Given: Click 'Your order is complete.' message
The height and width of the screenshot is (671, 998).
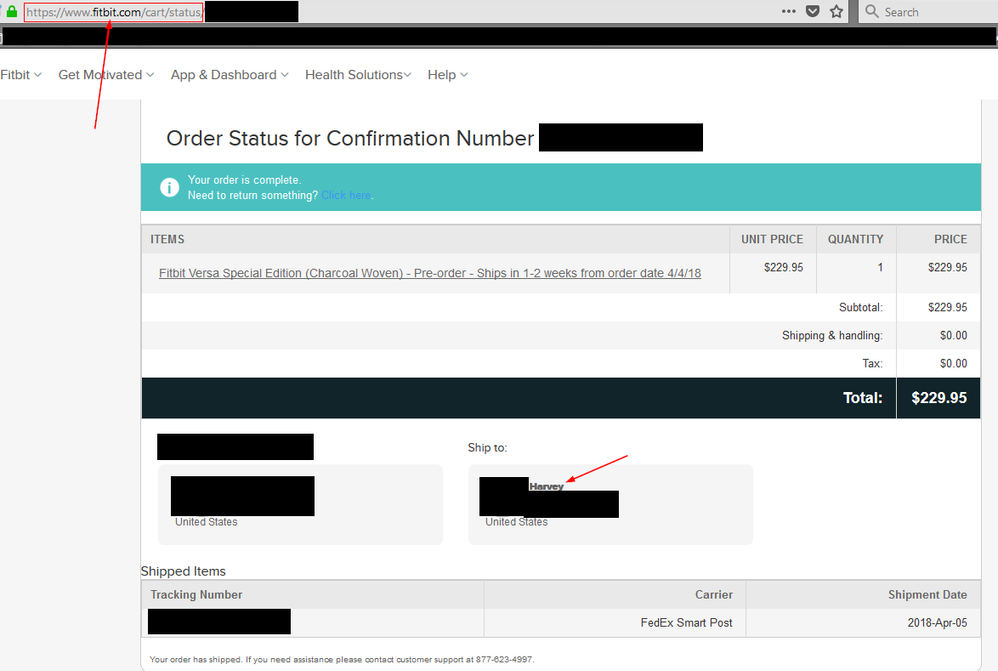Looking at the screenshot, I should tap(244, 180).
